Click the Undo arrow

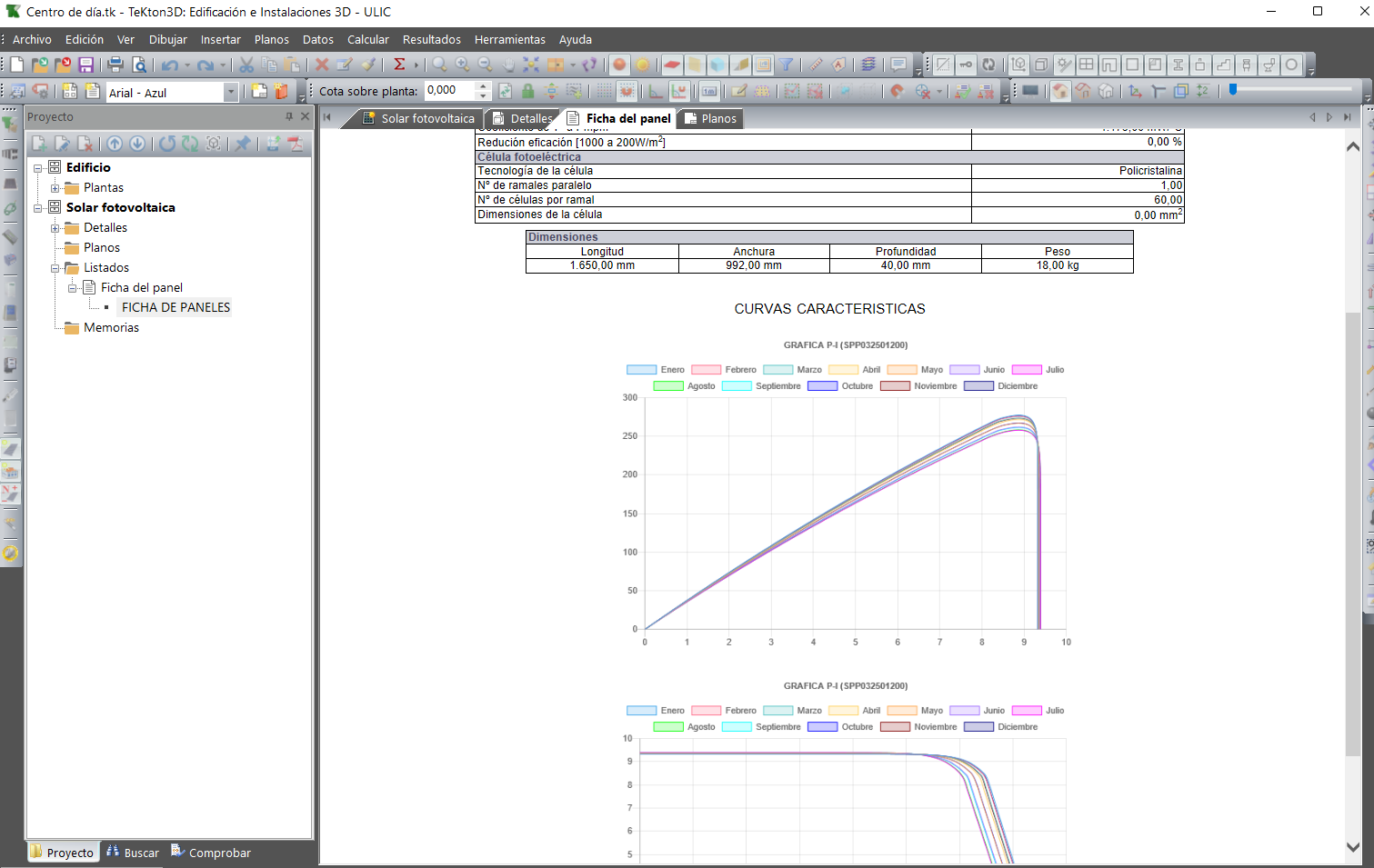click(170, 65)
